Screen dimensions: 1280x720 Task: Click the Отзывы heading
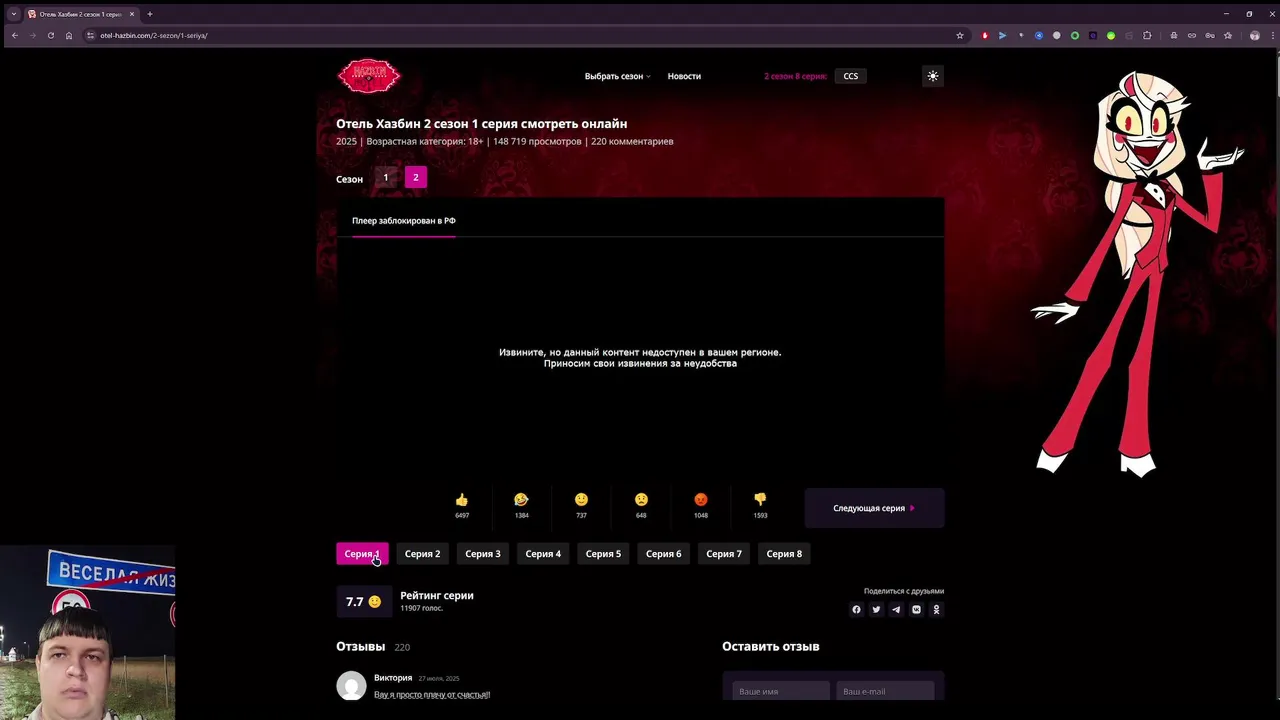click(360, 647)
